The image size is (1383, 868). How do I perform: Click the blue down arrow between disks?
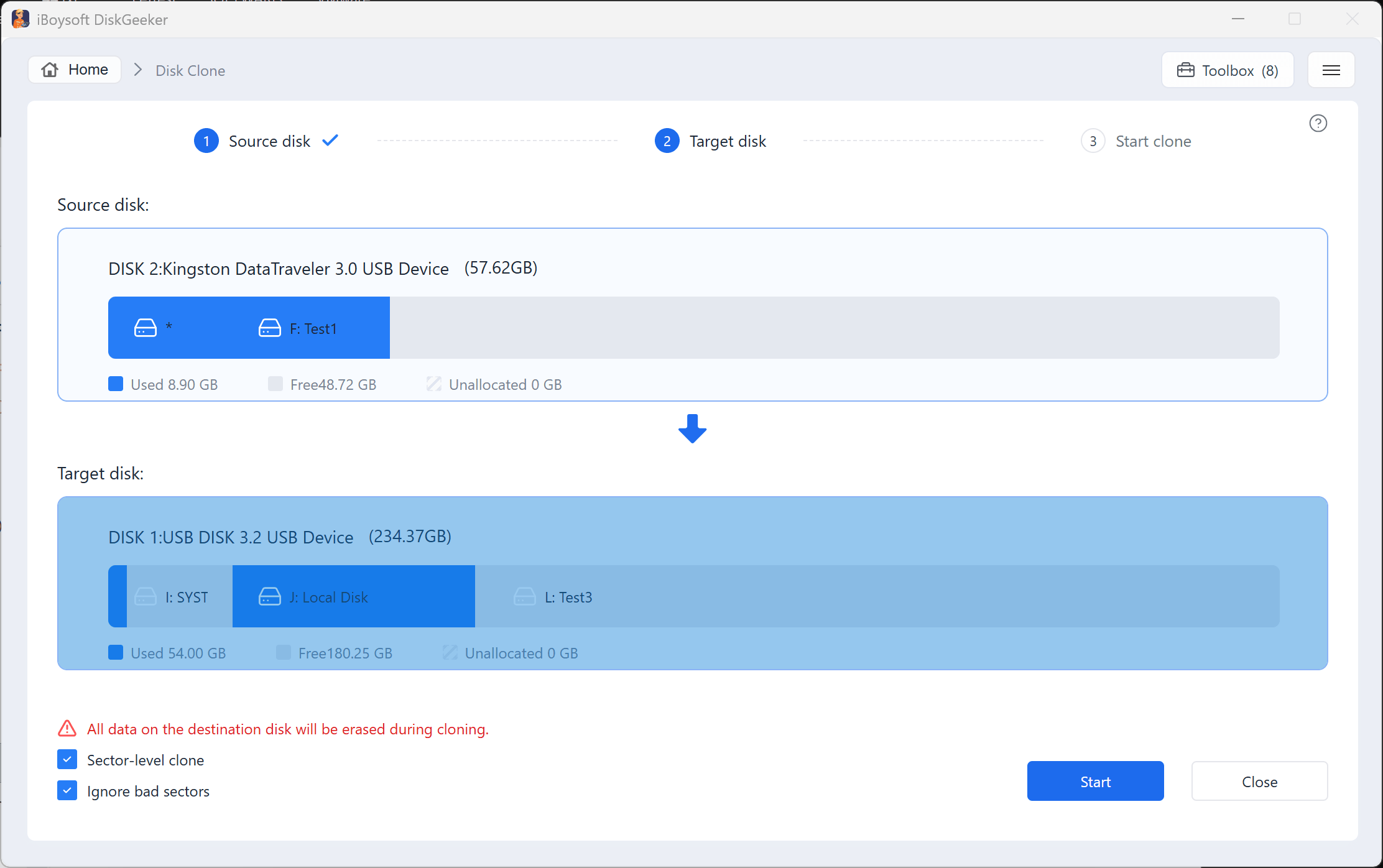[692, 428]
